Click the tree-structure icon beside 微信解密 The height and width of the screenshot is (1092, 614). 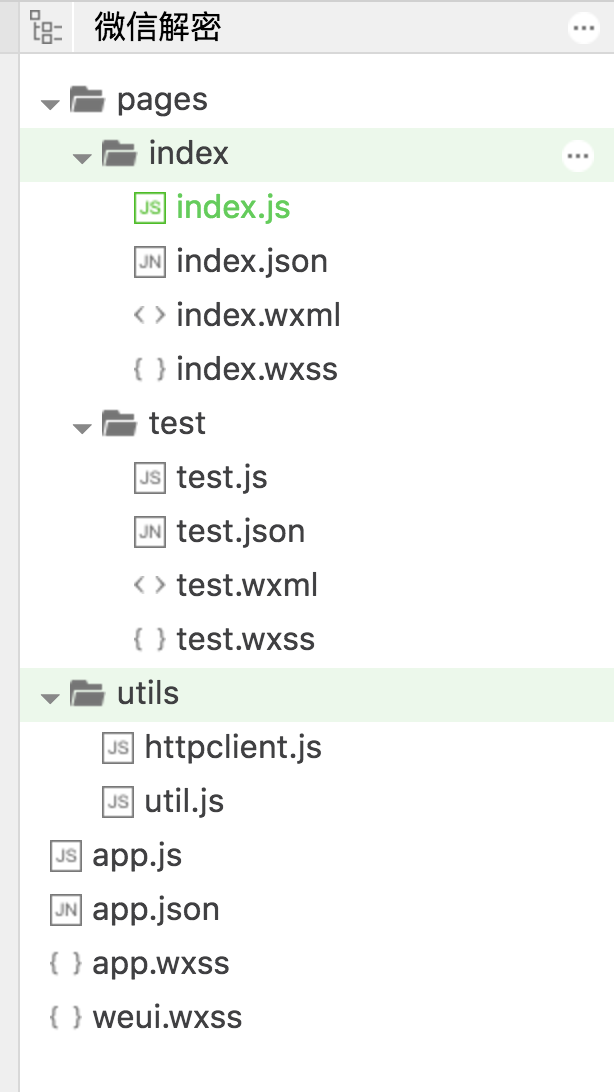tap(46, 28)
